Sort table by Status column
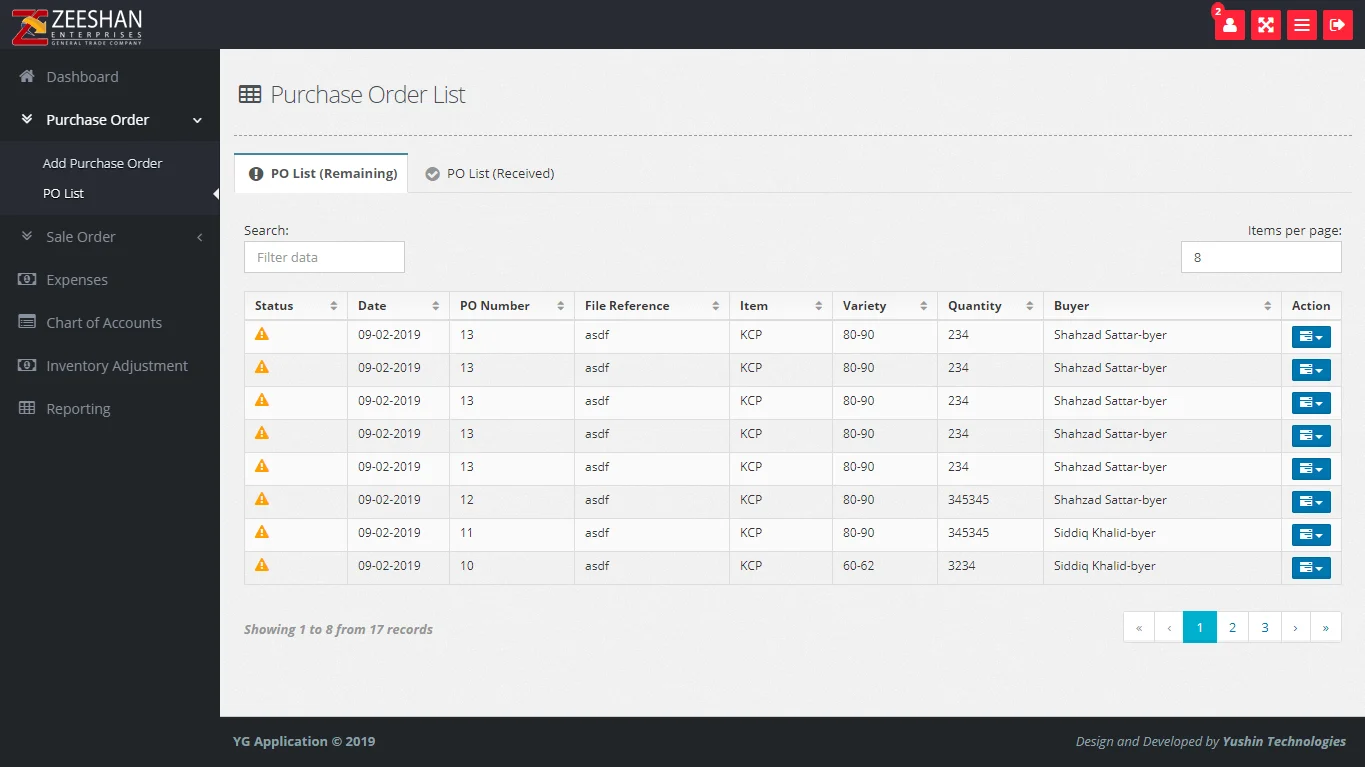This screenshot has height=767, width=1365. click(x=295, y=306)
